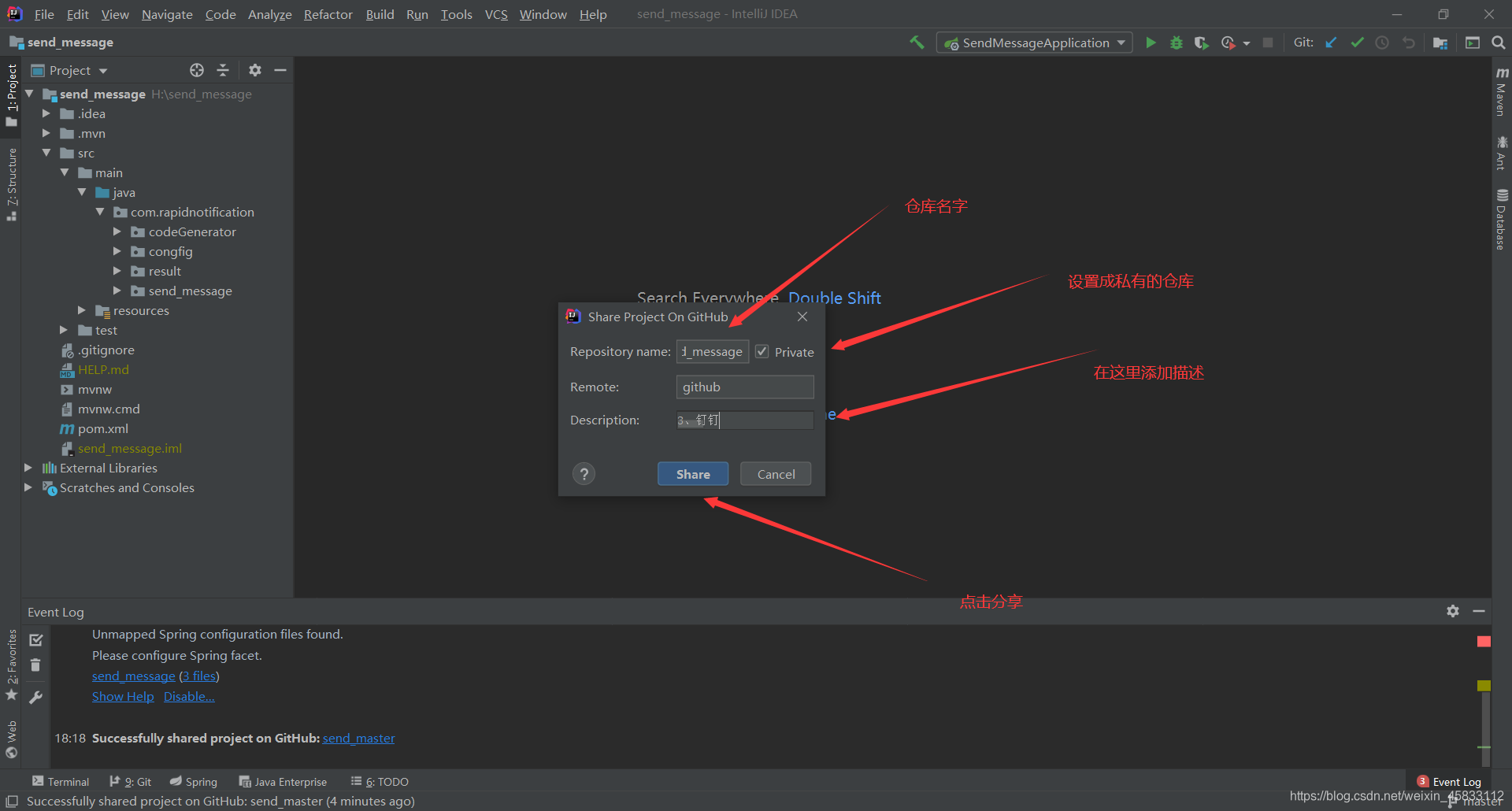This screenshot has width=1512, height=811.
Task: Expand the test folder
Action: pos(64,330)
